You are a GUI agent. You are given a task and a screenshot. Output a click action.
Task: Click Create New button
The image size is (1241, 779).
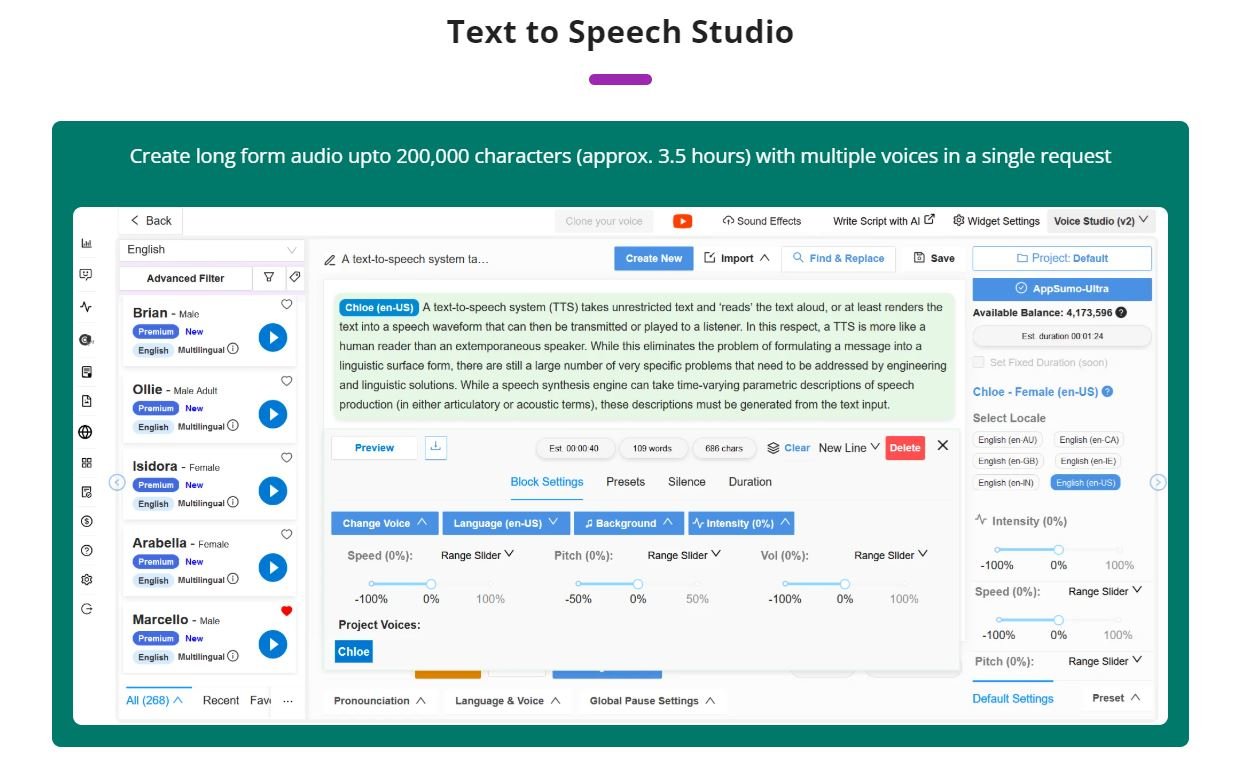pos(654,258)
